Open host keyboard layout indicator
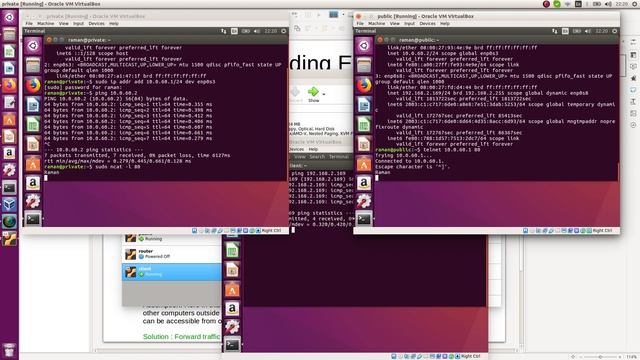This screenshot has width=640, height=360. [x=578, y=4]
